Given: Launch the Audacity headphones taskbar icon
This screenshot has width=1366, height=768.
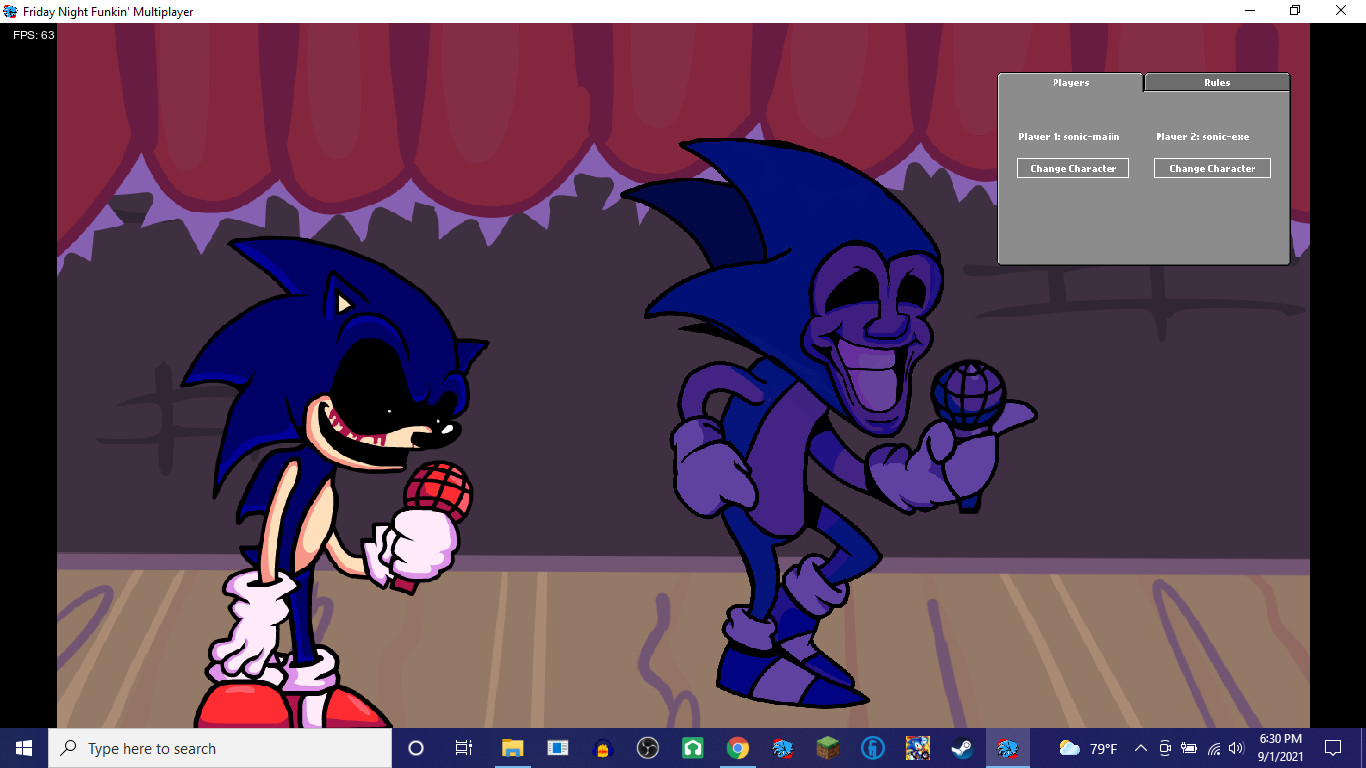Looking at the screenshot, I should pyautogui.click(x=602, y=748).
